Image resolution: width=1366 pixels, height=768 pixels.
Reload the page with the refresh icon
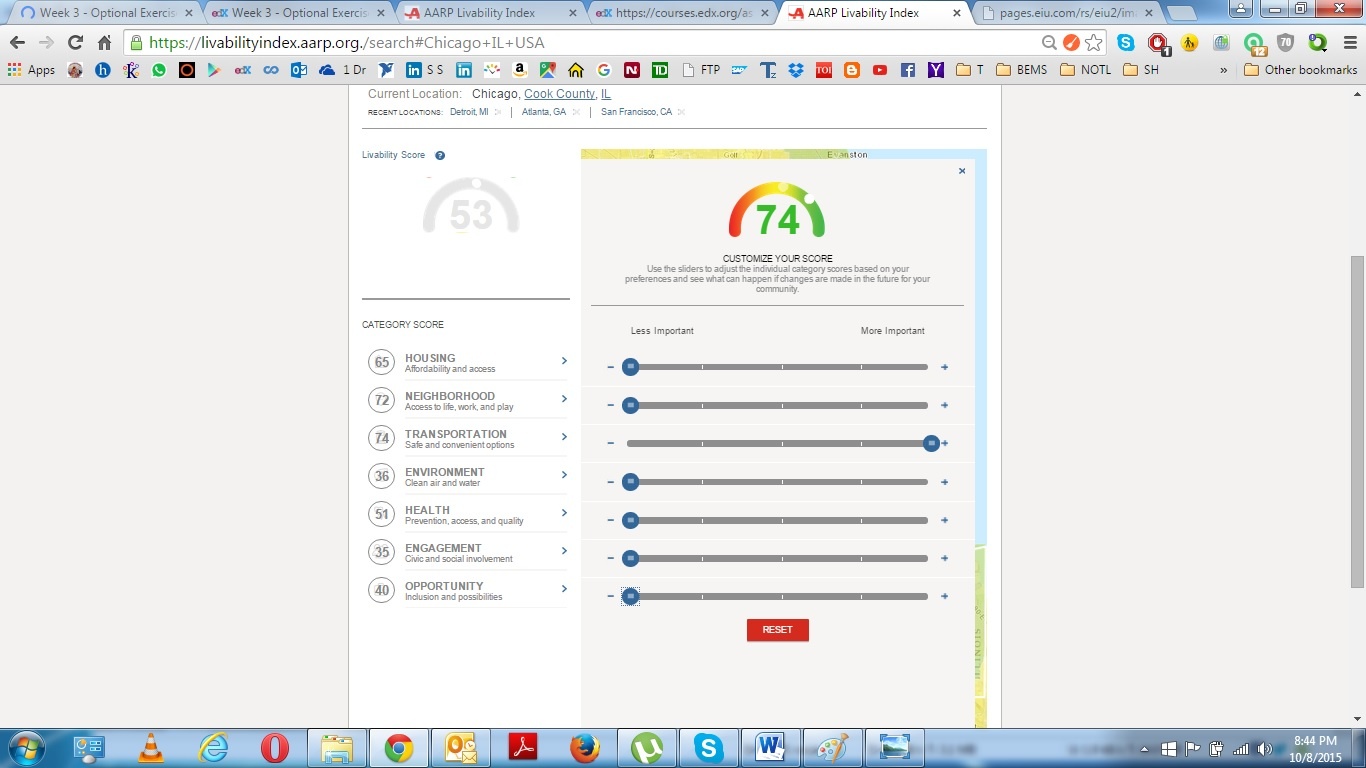75,43
